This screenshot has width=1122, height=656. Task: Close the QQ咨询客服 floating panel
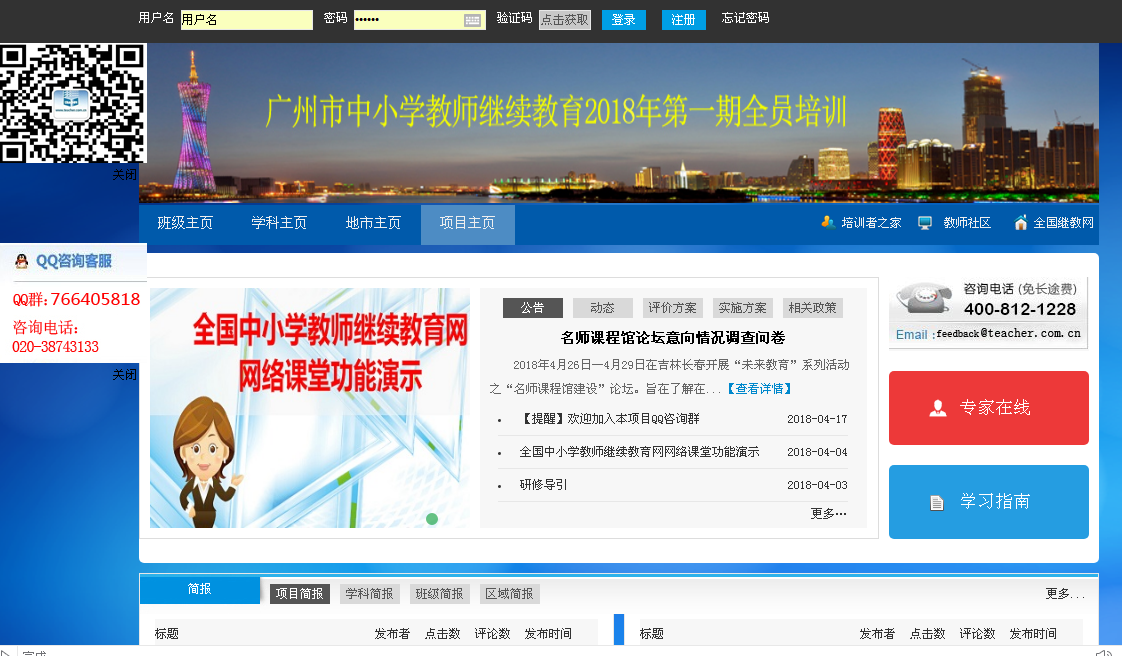(x=124, y=374)
